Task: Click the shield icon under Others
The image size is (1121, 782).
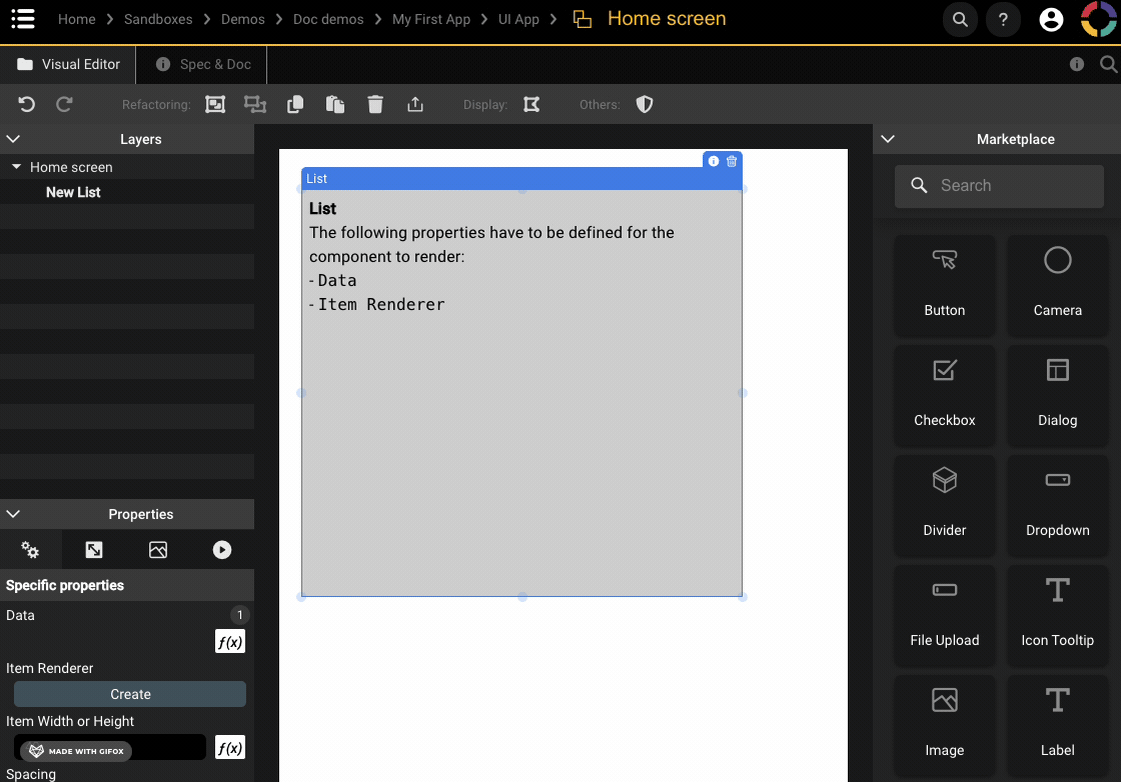Action: (645, 104)
